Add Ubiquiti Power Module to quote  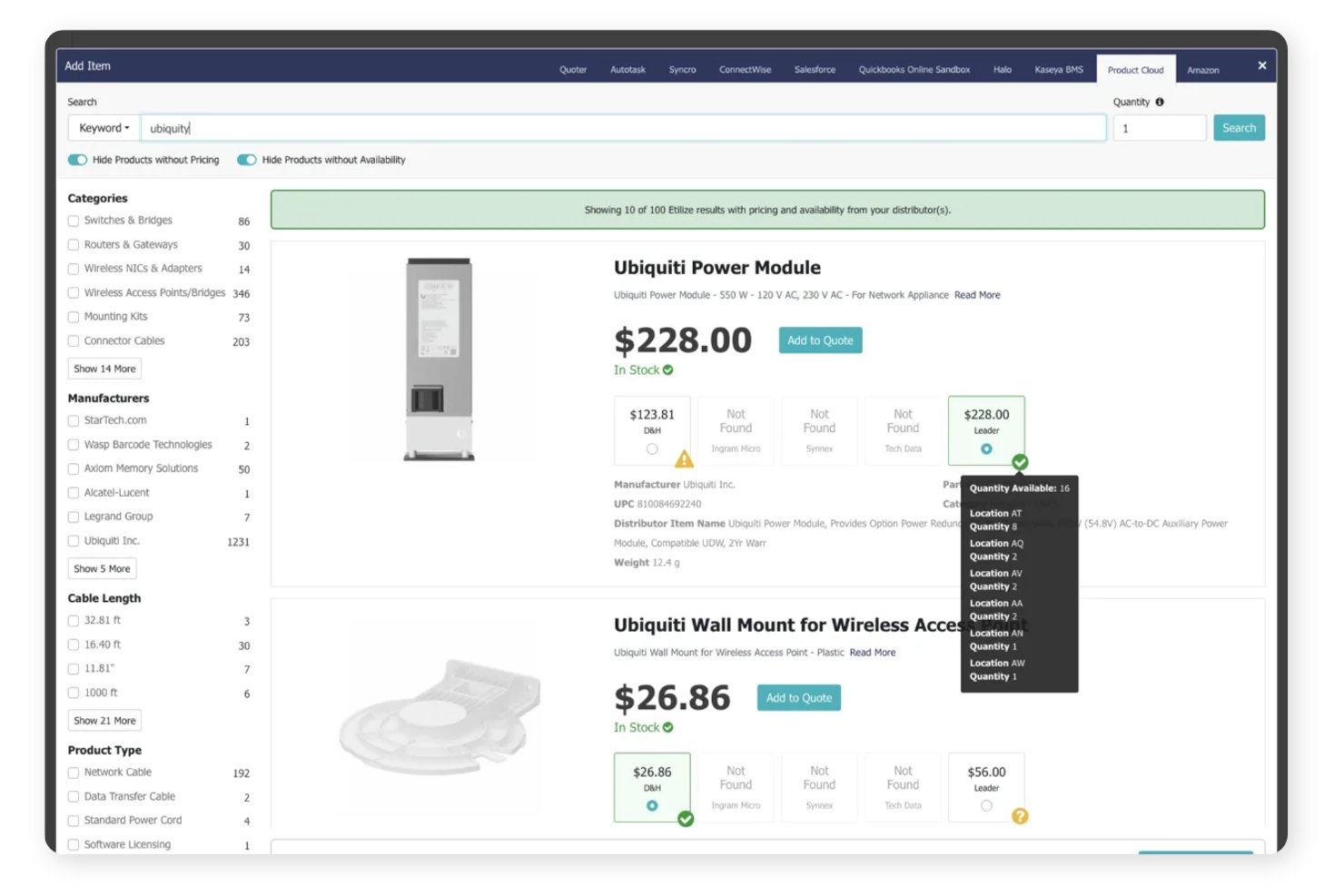point(820,340)
